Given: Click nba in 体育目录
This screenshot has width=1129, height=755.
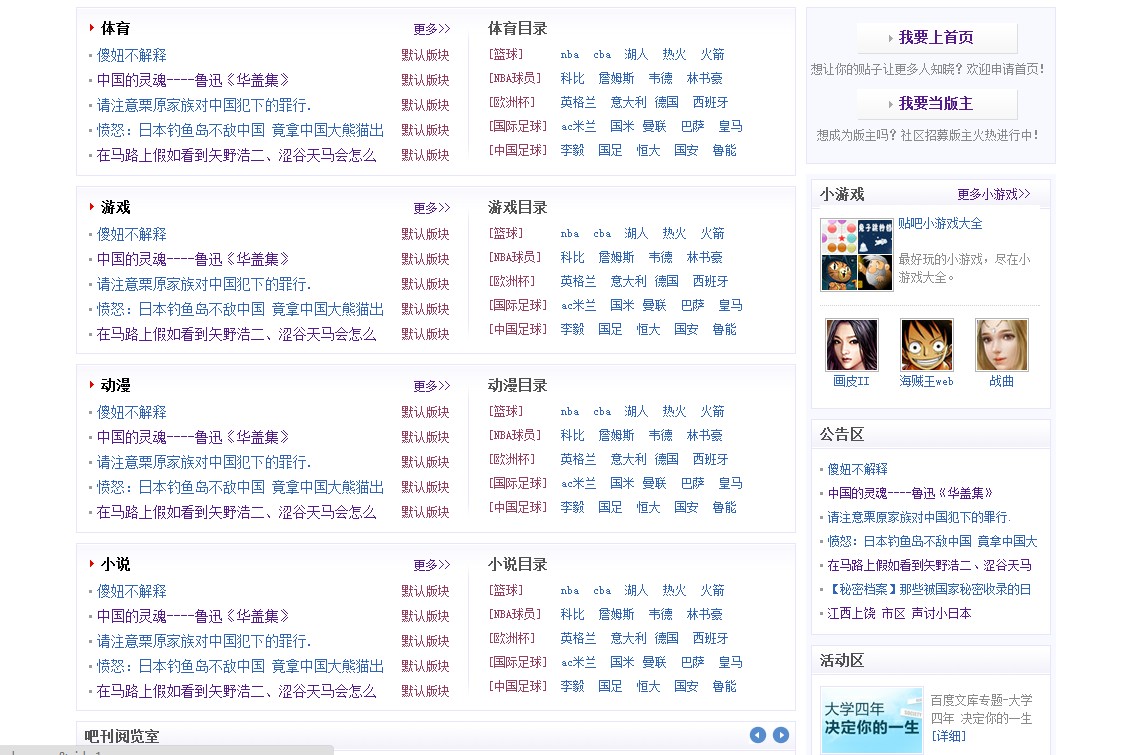Looking at the screenshot, I should click(x=570, y=55).
